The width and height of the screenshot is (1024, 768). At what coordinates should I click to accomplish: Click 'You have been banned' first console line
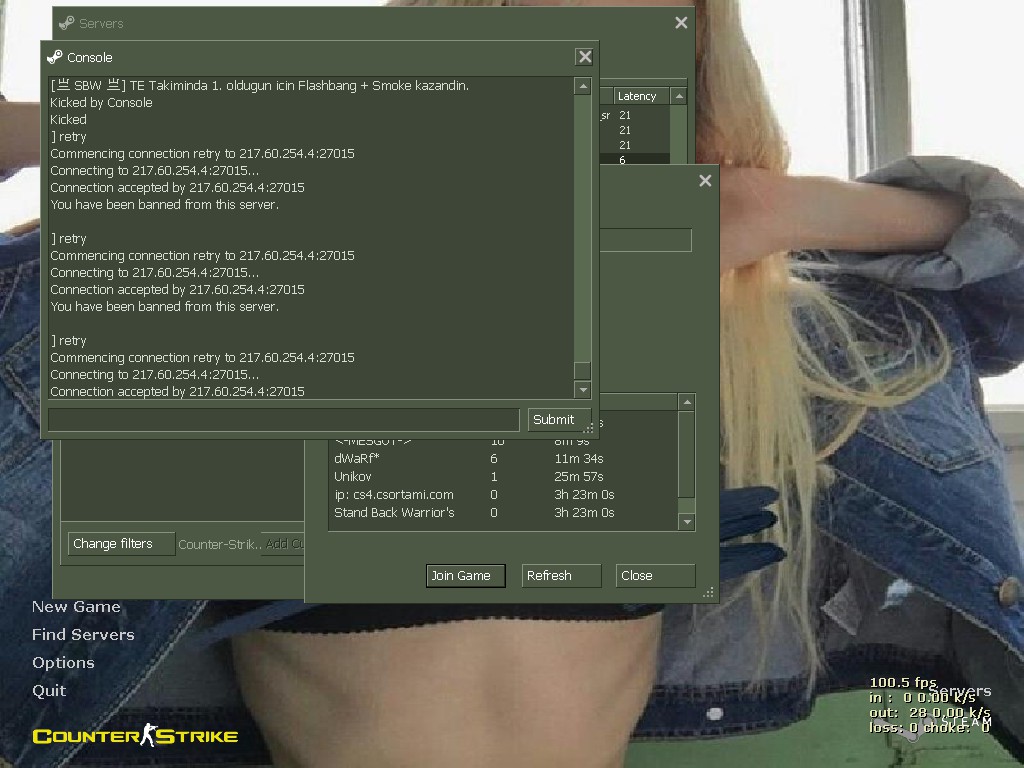coord(165,204)
